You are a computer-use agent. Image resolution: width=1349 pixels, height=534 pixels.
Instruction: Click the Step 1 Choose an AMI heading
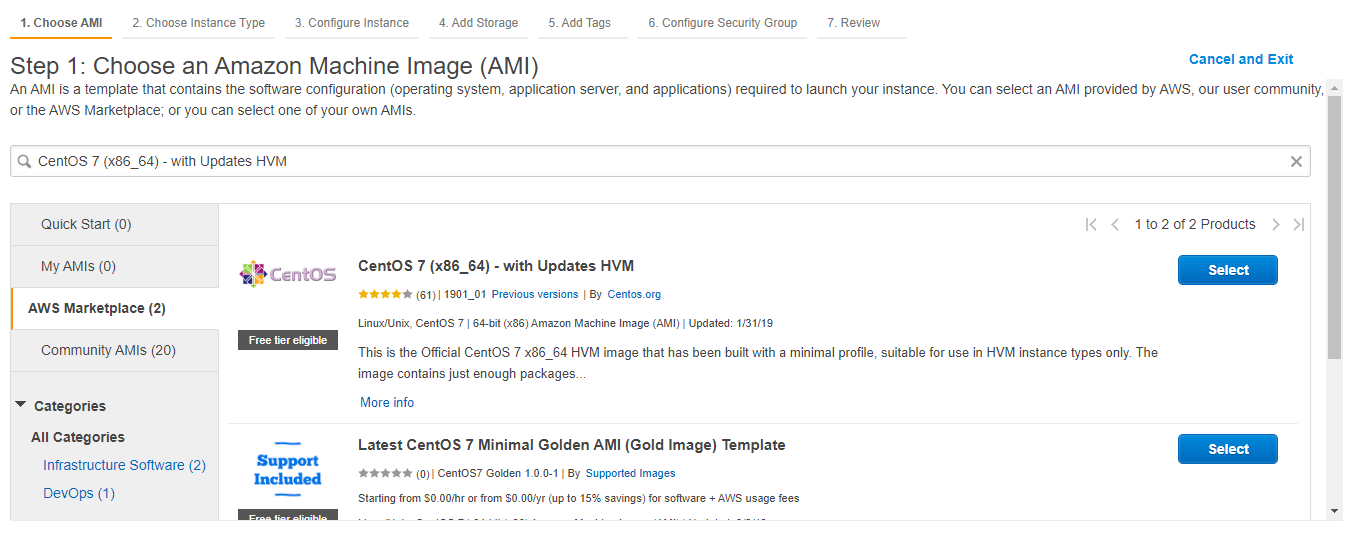(x=274, y=67)
